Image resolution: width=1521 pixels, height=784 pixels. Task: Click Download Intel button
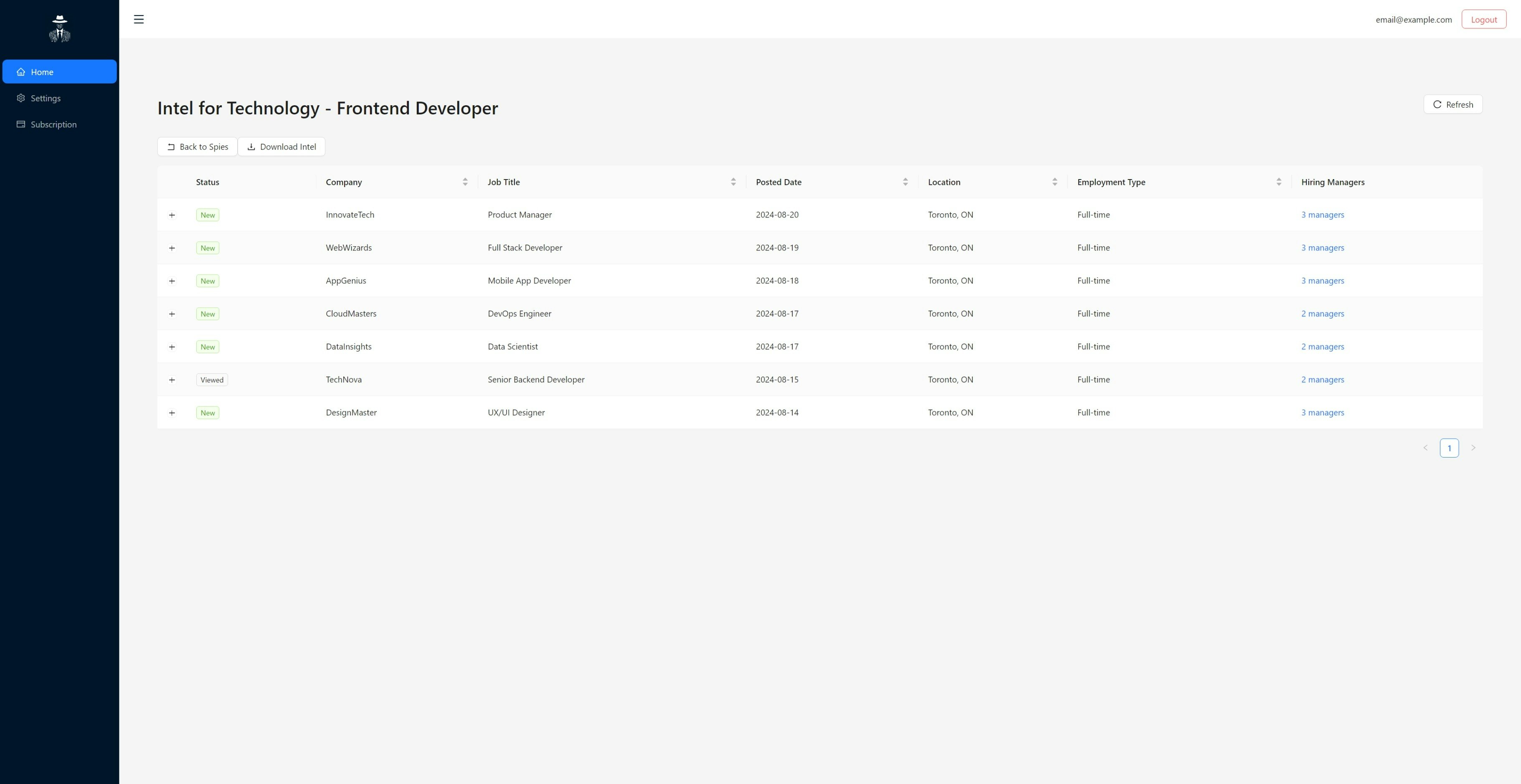click(x=281, y=147)
